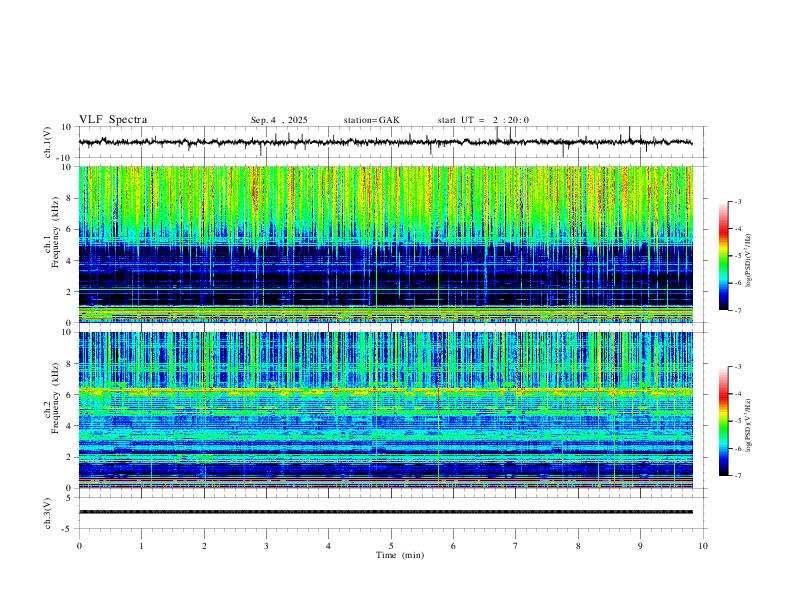The height and width of the screenshot is (612, 792).
Task: Click the "-3" label on upper colorbar
Action: click(737, 201)
